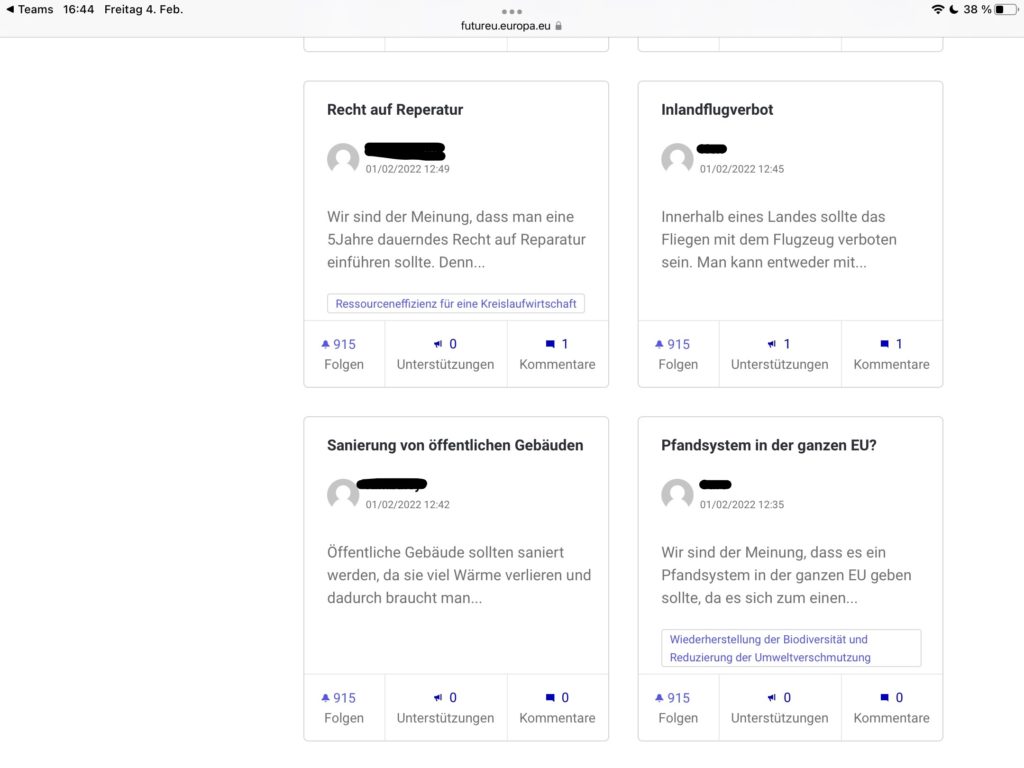Image resolution: width=1024 pixels, height=768 pixels.
Task: Click megaphone icon on Sanierung von öffentlichen Gebäuden card
Action: (438, 698)
